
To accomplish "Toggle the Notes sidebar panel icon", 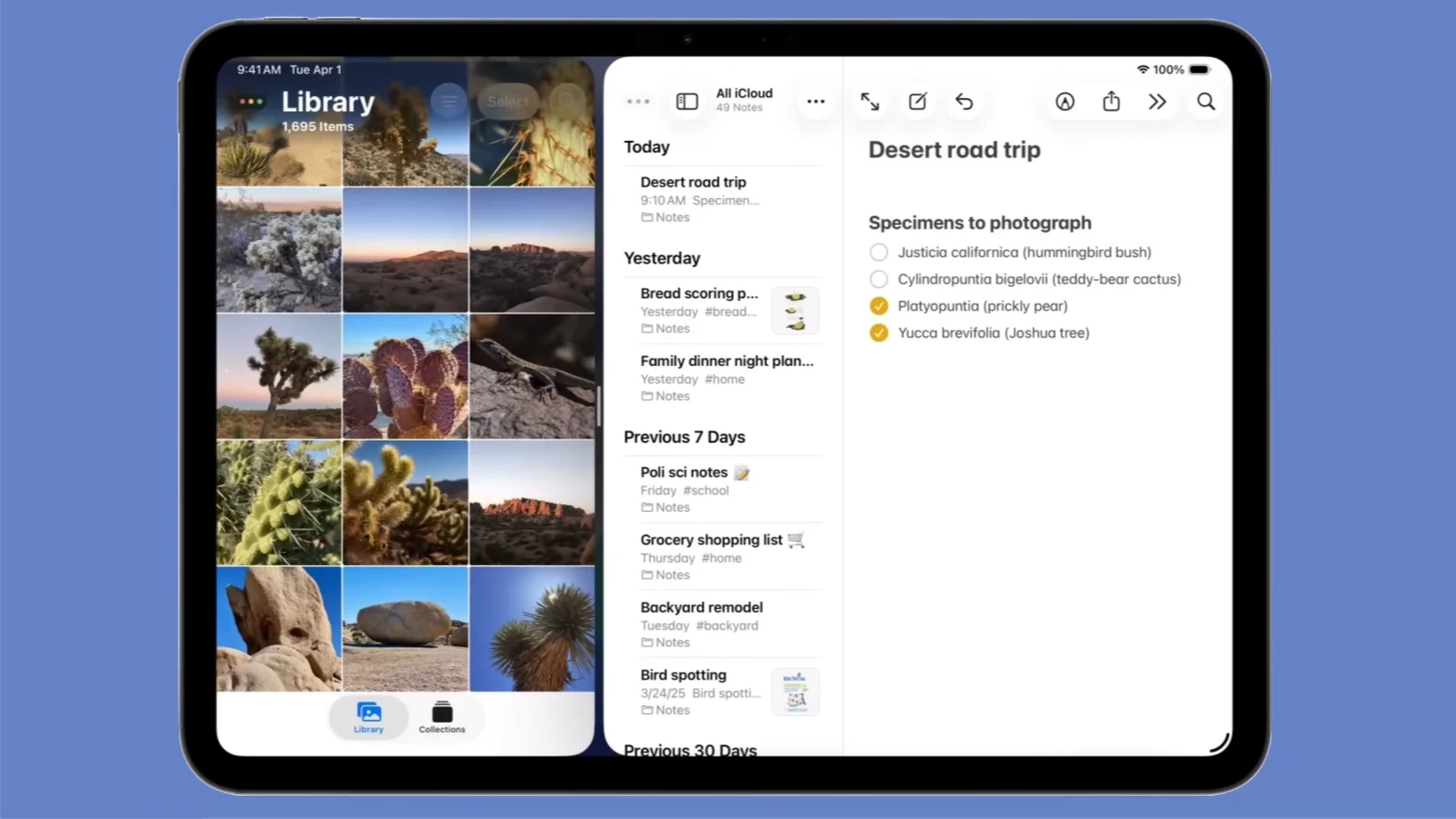I will point(686,102).
